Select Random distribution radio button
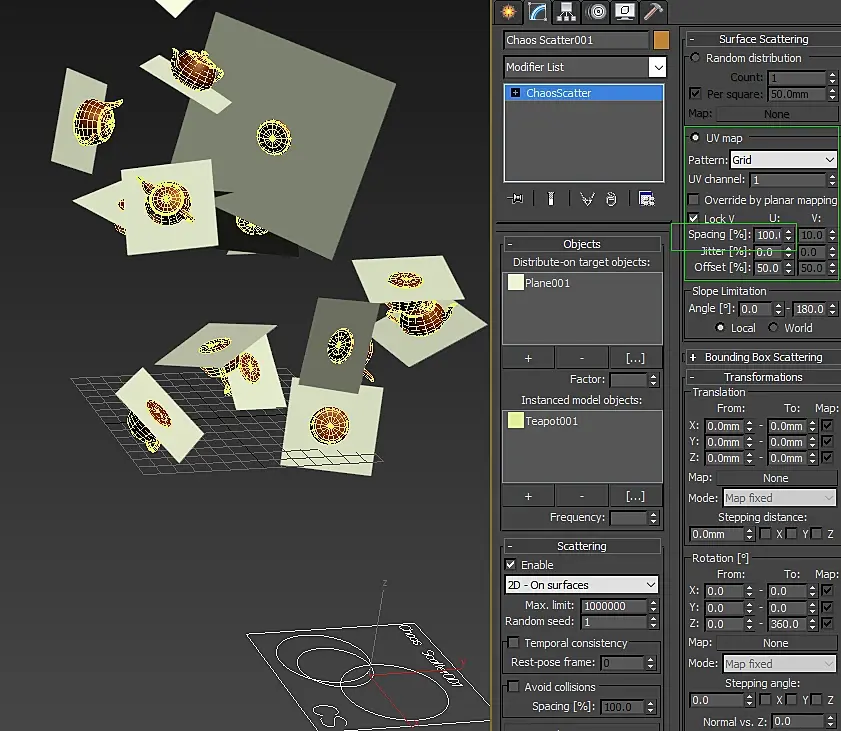Viewport: 841px width, 731px height. tap(696, 58)
